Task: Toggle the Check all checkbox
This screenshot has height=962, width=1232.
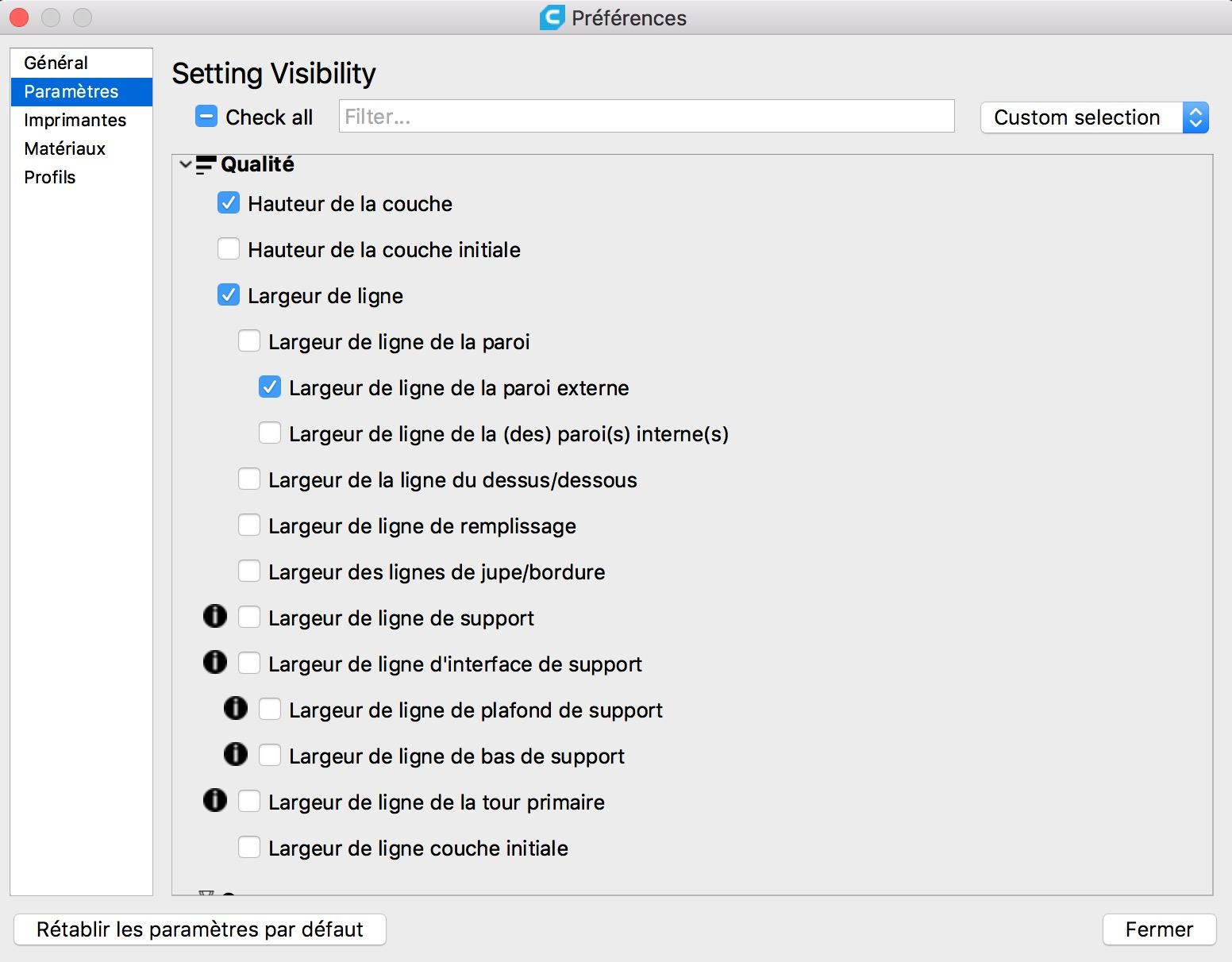Action: 206,117
